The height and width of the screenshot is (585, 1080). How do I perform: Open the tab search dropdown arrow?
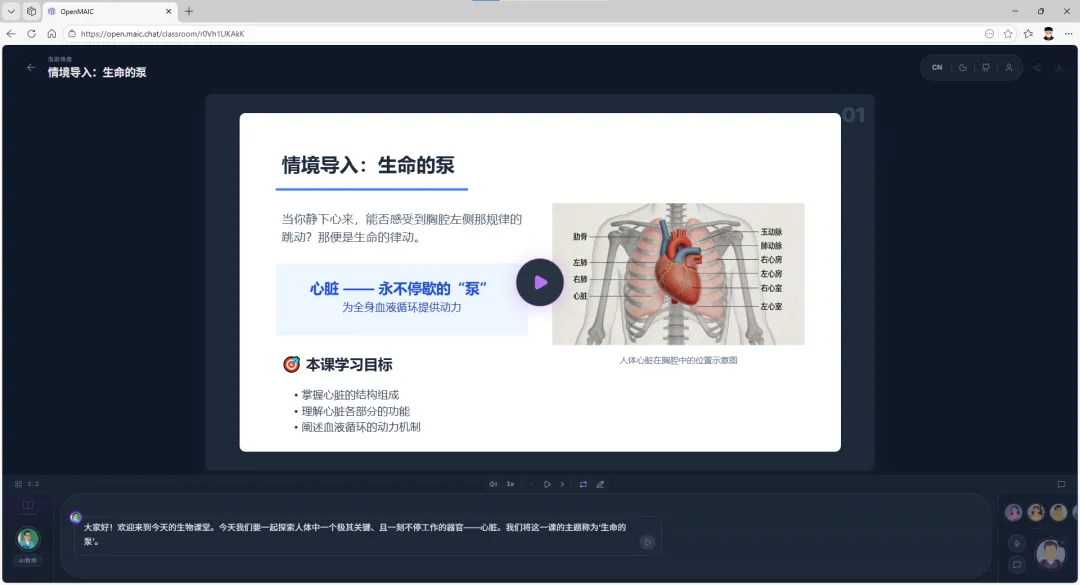11,12
